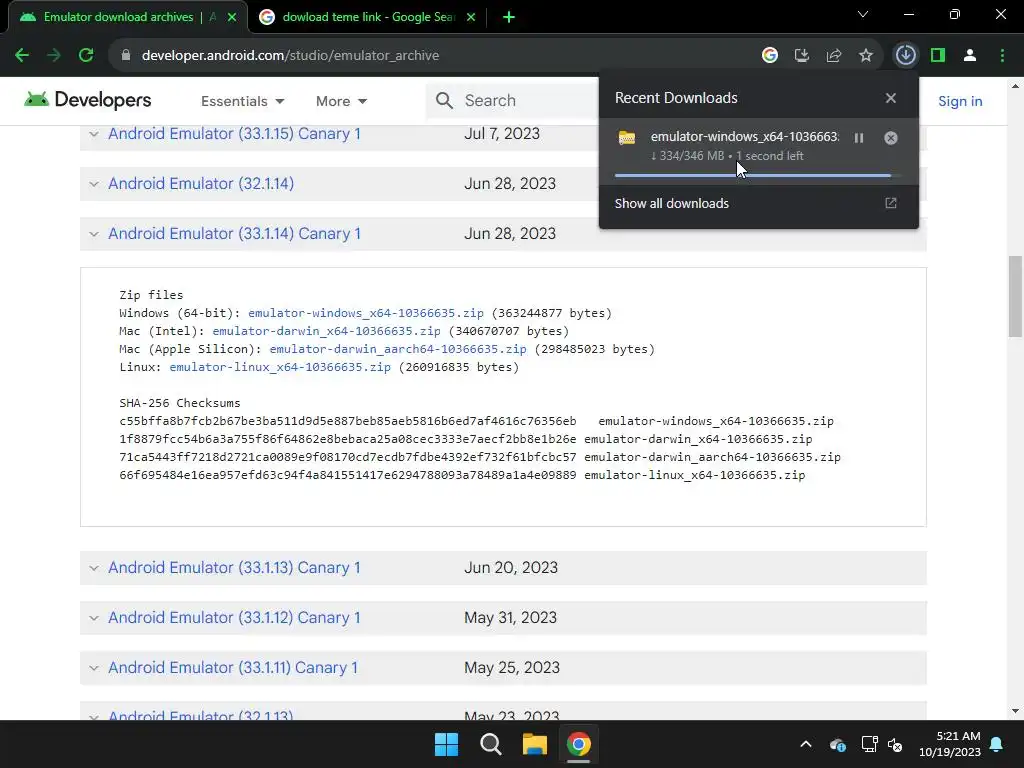
Task: Click the chevron beside Android Emulator (33.1.13)
Action: pyautogui.click(x=94, y=568)
